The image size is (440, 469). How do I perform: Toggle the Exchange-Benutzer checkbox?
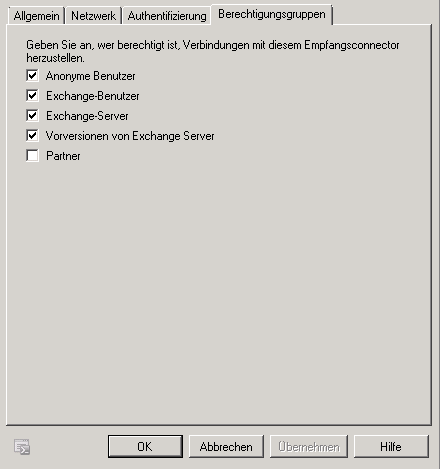tap(32, 96)
